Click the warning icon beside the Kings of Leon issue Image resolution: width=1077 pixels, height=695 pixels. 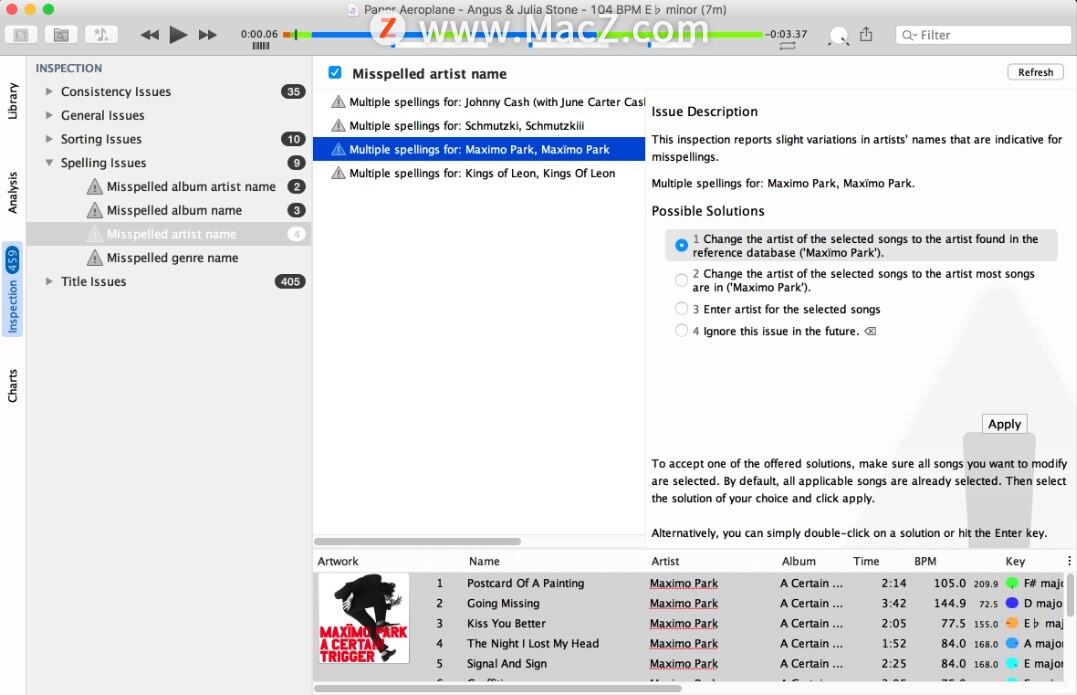(338, 173)
